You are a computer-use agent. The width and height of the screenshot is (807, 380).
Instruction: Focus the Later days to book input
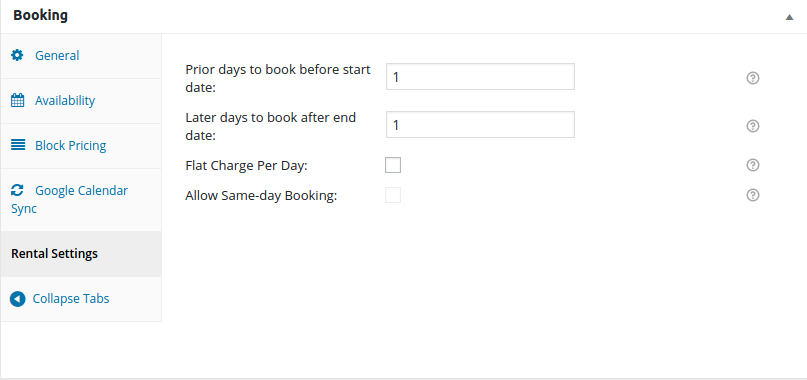pos(480,125)
